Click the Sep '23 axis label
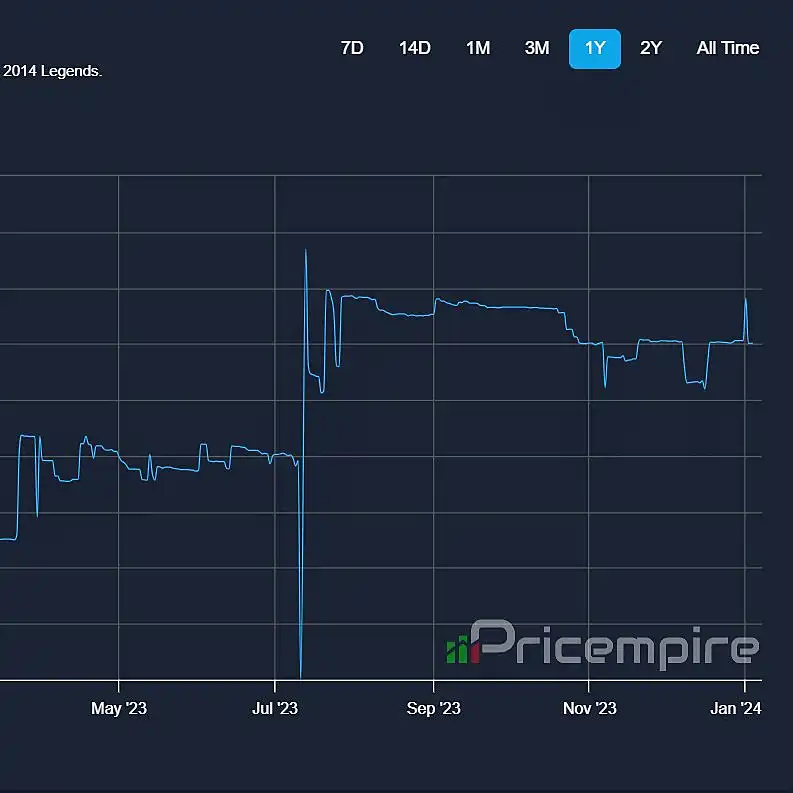 point(433,708)
